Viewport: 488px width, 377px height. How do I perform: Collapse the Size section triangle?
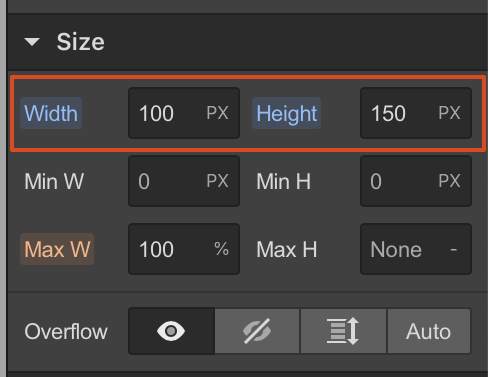coord(32,42)
